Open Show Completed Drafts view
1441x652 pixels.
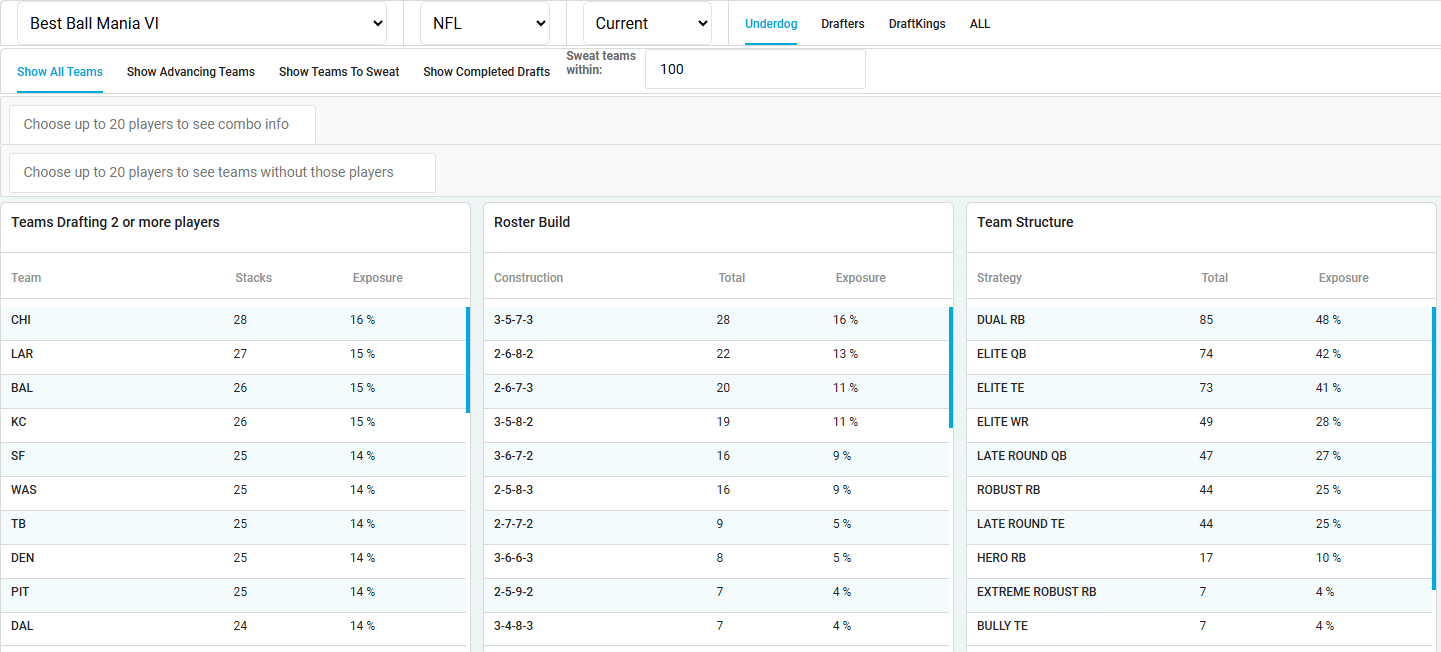point(486,72)
